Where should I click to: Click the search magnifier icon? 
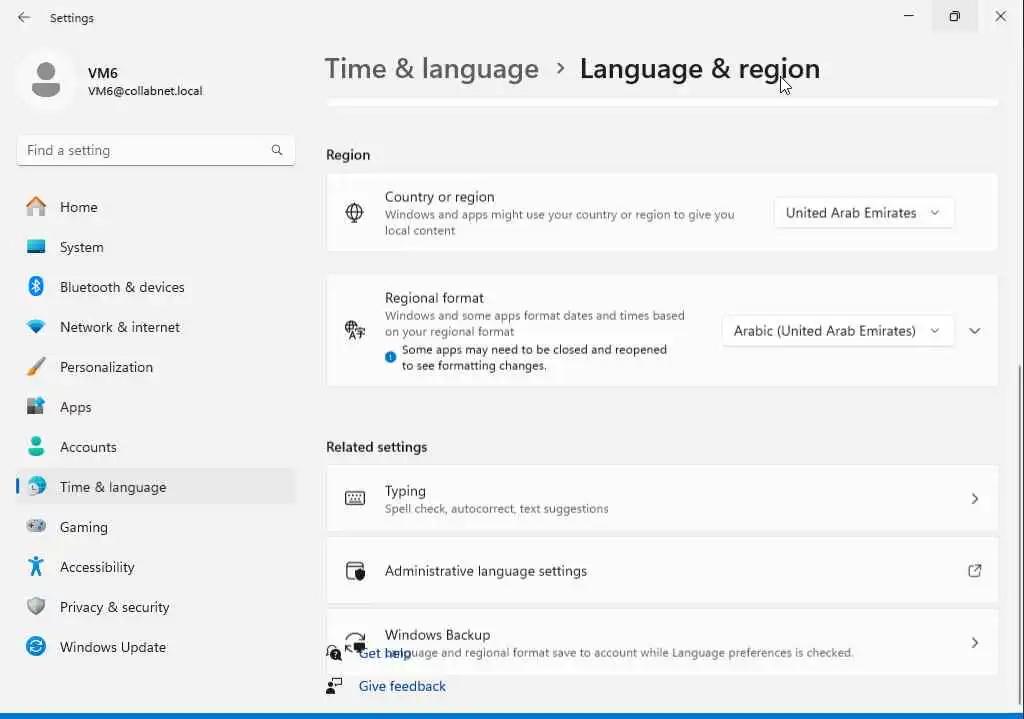click(277, 150)
